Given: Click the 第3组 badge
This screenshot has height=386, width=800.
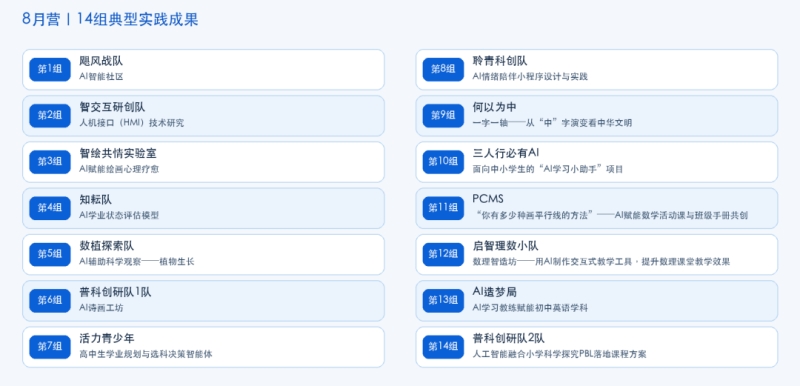Looking at the screenshot, I should tap(50, 162).
